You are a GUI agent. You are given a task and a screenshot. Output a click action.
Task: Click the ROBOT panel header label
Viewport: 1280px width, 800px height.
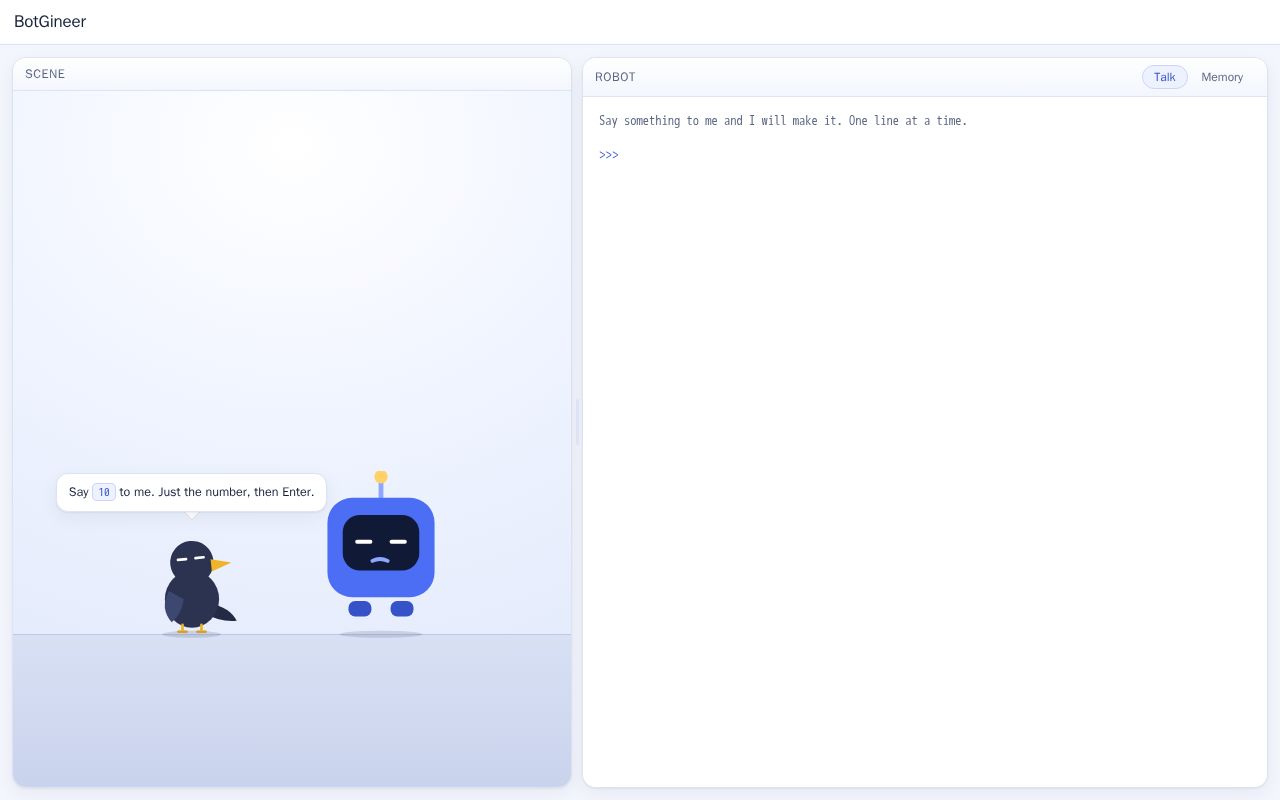(615, 77)
